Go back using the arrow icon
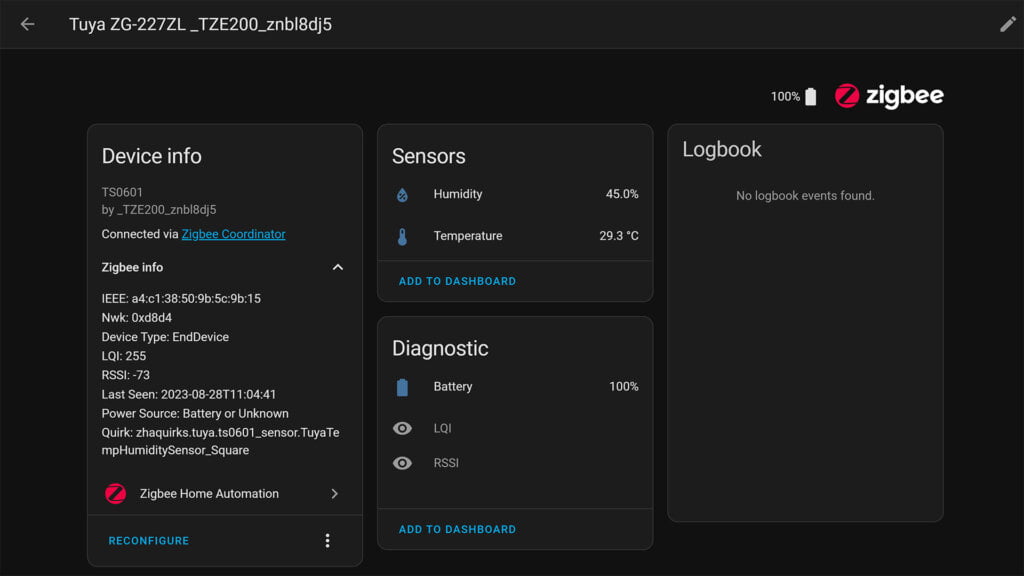 pyautogui.click(x=27, y=24)
